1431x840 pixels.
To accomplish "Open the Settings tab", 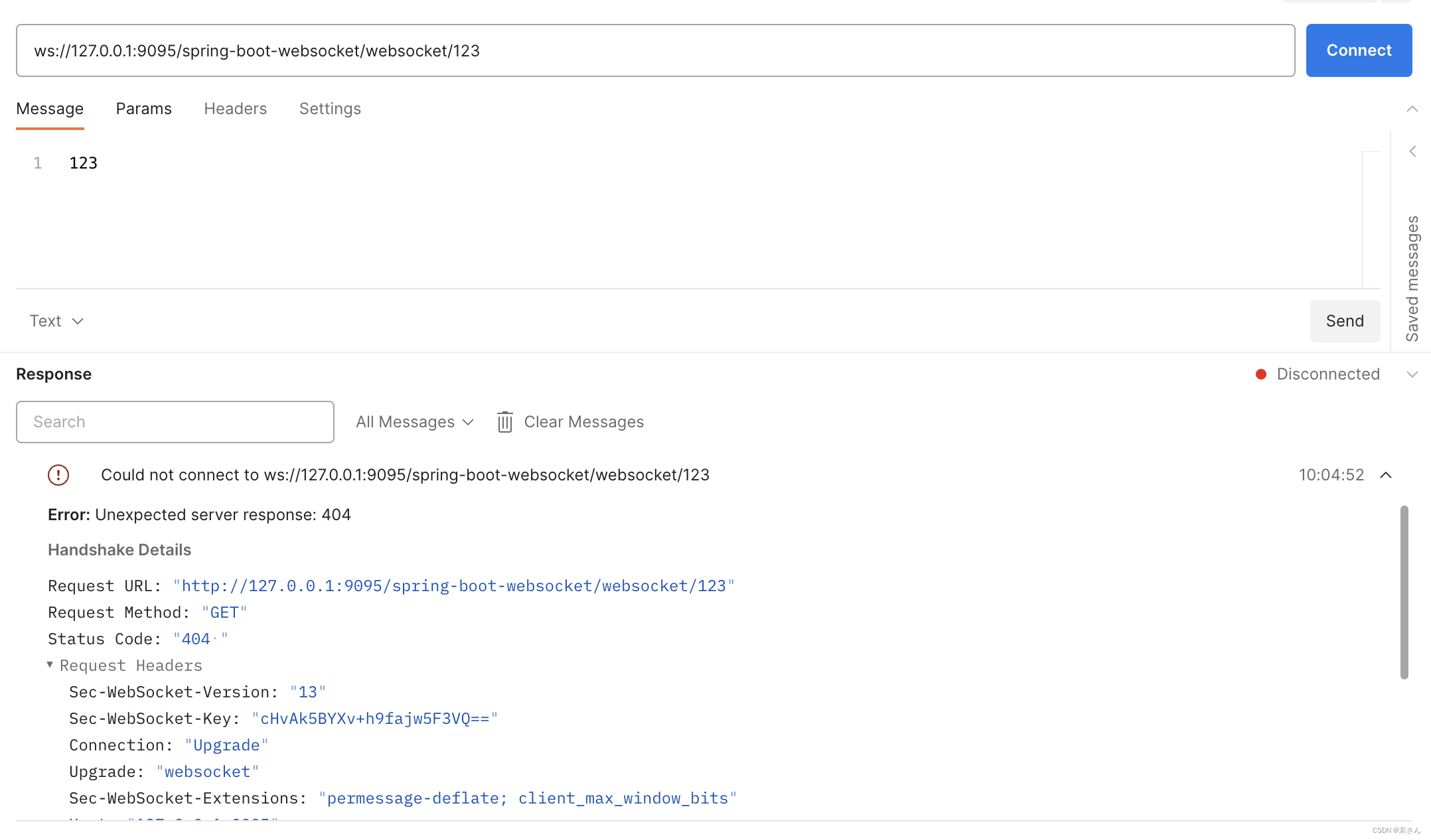I will point(330,107).
